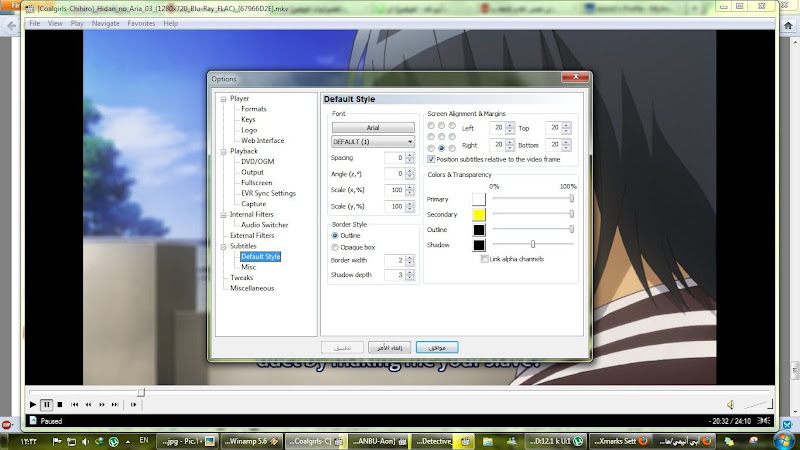Collapse the Playback tree node
Image resolution: width=800 pixels, height=450 pixels.
pyautogui.click(x=223, y=152)
